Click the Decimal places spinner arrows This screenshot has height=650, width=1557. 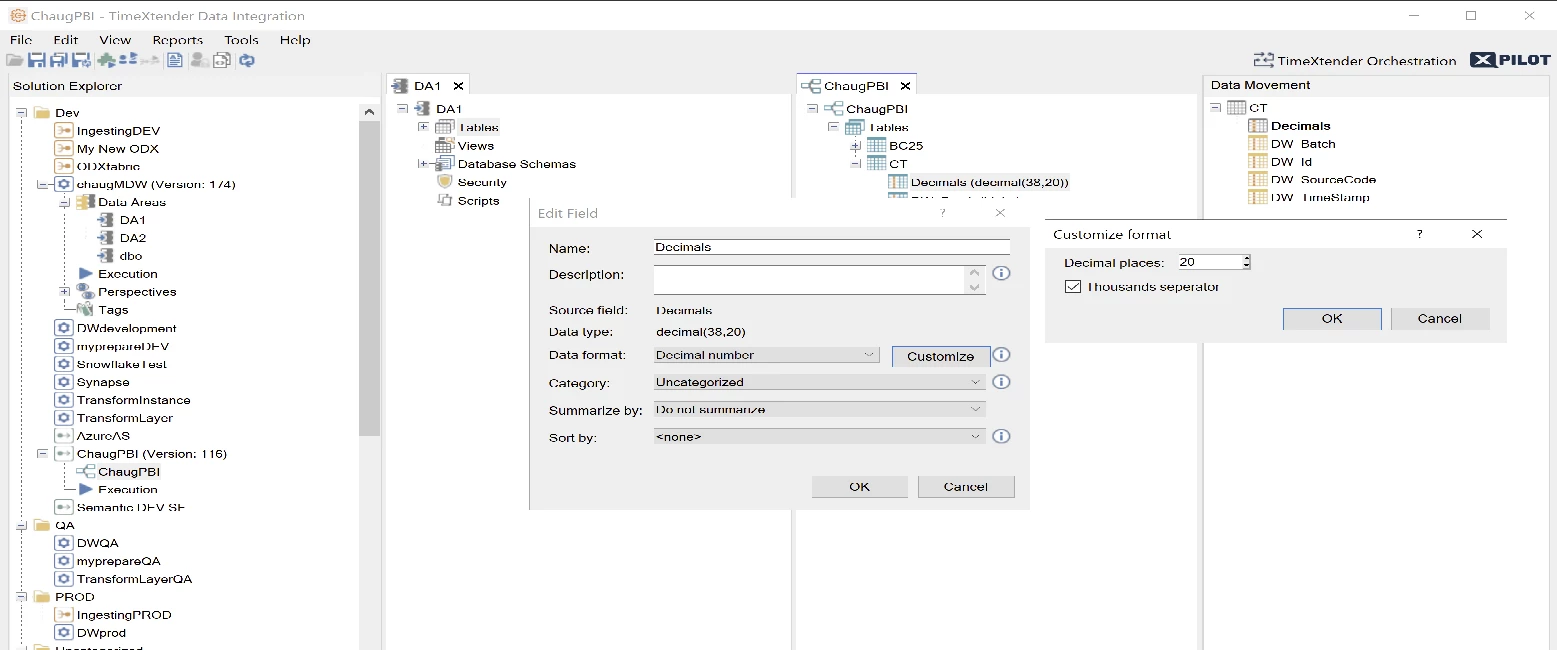pyautogui.click(x=1246, y=262)
